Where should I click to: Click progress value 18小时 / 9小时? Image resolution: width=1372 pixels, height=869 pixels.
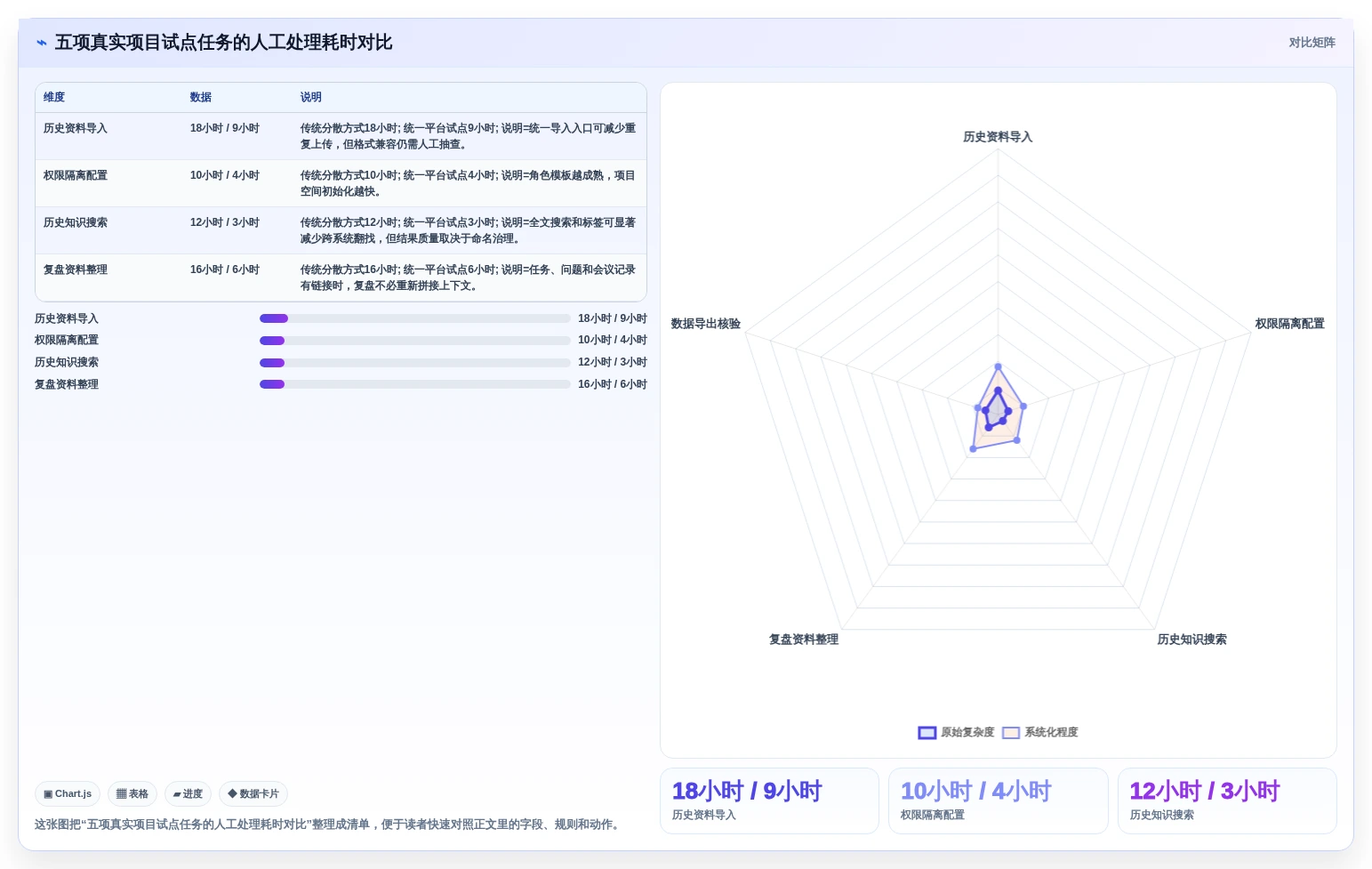point(613,318)
